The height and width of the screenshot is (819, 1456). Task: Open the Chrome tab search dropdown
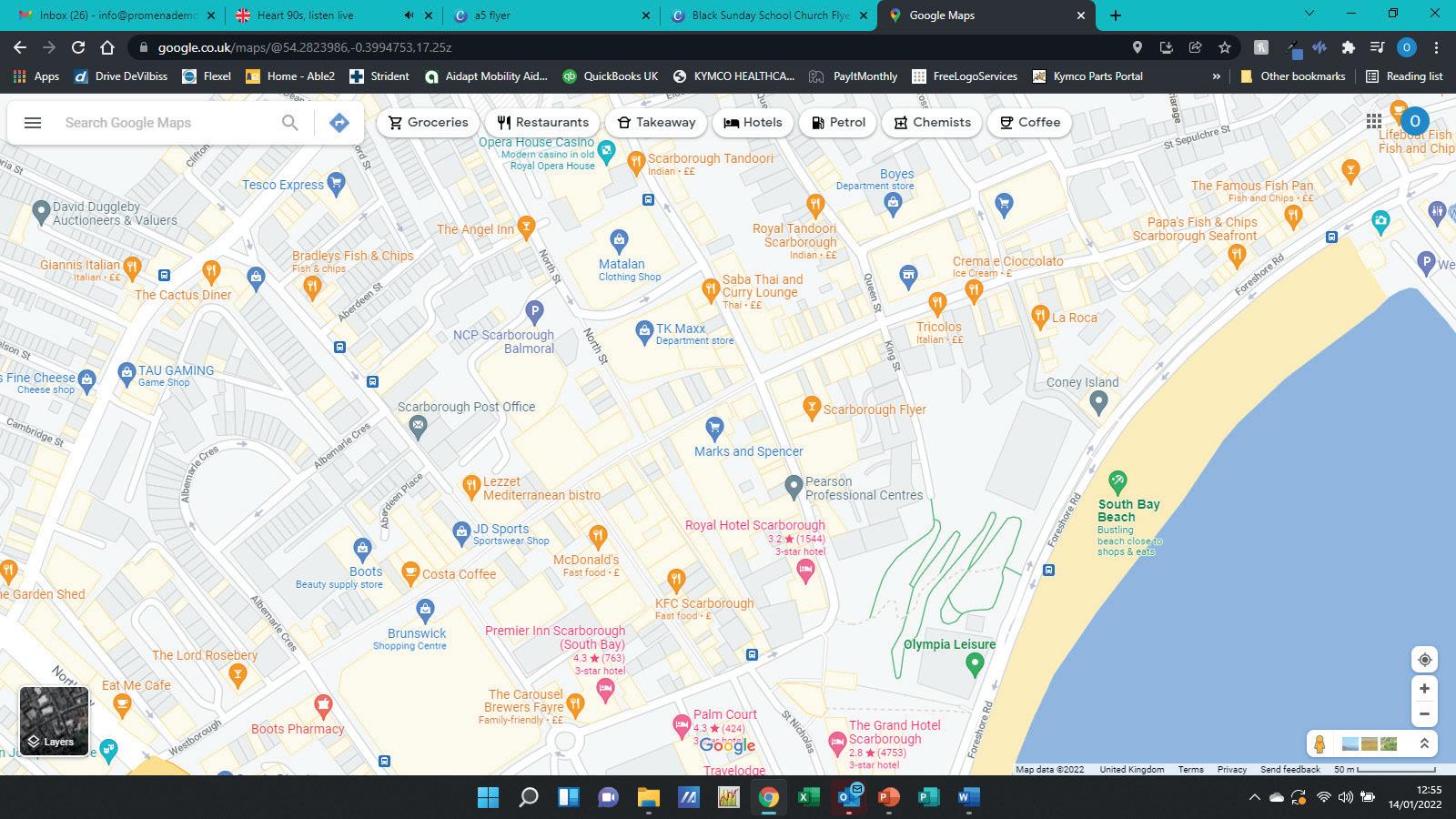tap(1309, 15)
